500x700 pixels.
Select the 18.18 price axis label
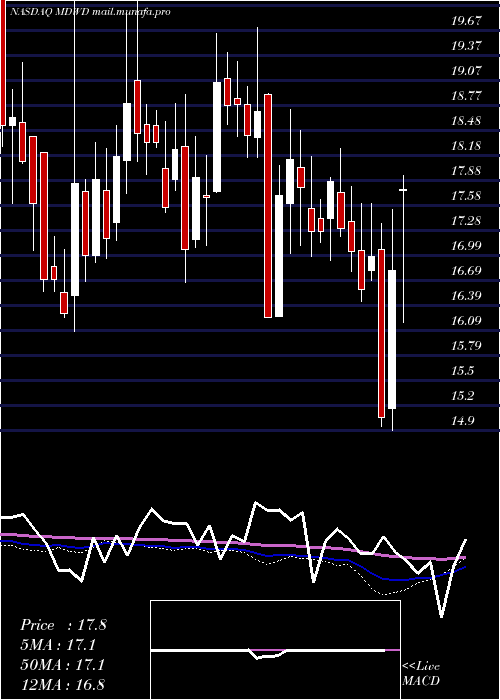click(466, 146)
